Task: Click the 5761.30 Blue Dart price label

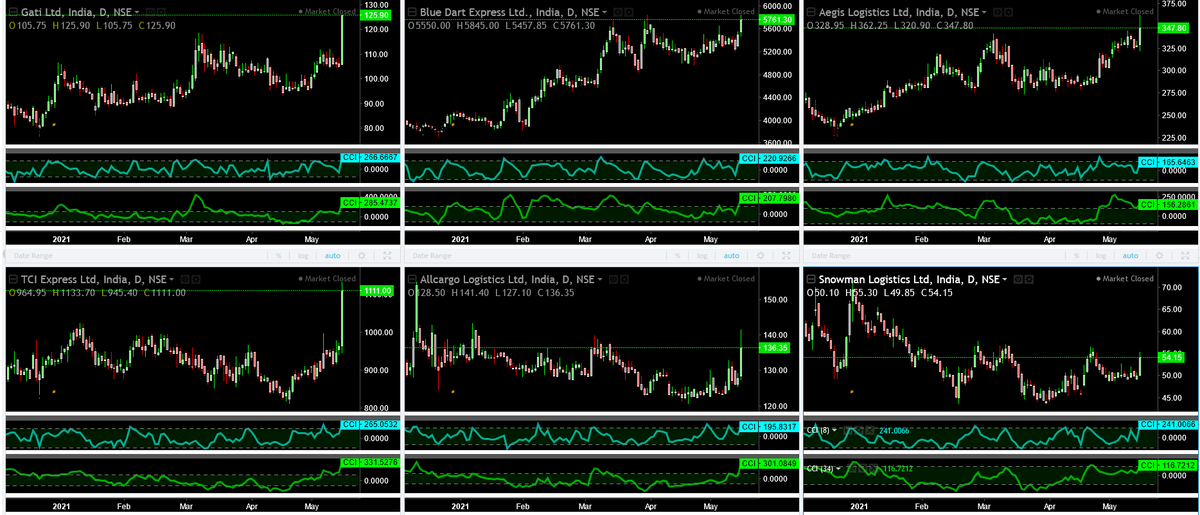Action: 777,20
